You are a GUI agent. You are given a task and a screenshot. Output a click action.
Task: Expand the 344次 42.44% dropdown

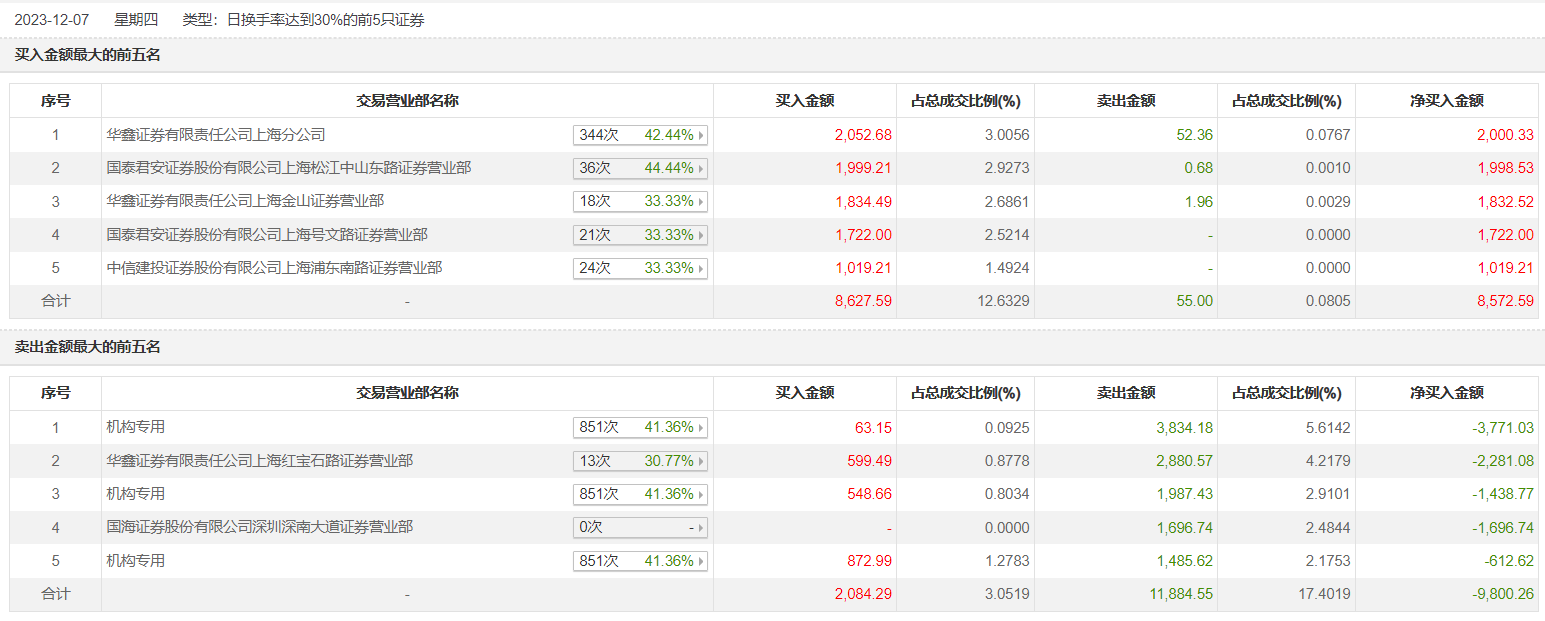(640, 135)
